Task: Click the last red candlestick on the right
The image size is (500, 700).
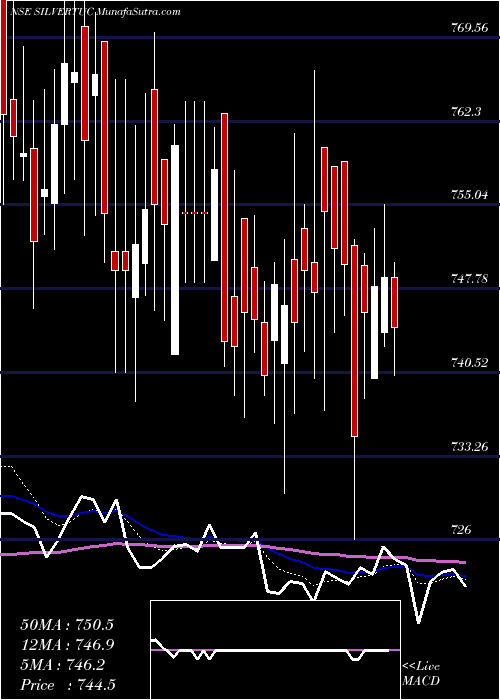Action: 395,302
